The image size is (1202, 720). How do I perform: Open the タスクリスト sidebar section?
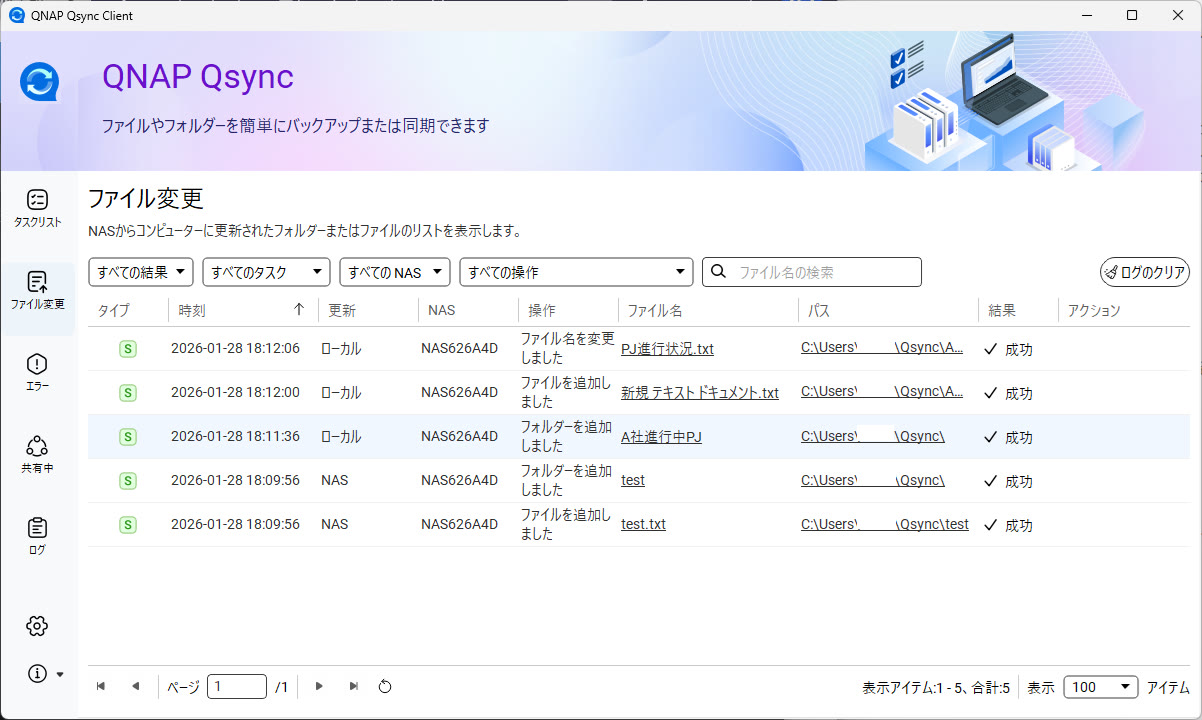coord(37,209)
